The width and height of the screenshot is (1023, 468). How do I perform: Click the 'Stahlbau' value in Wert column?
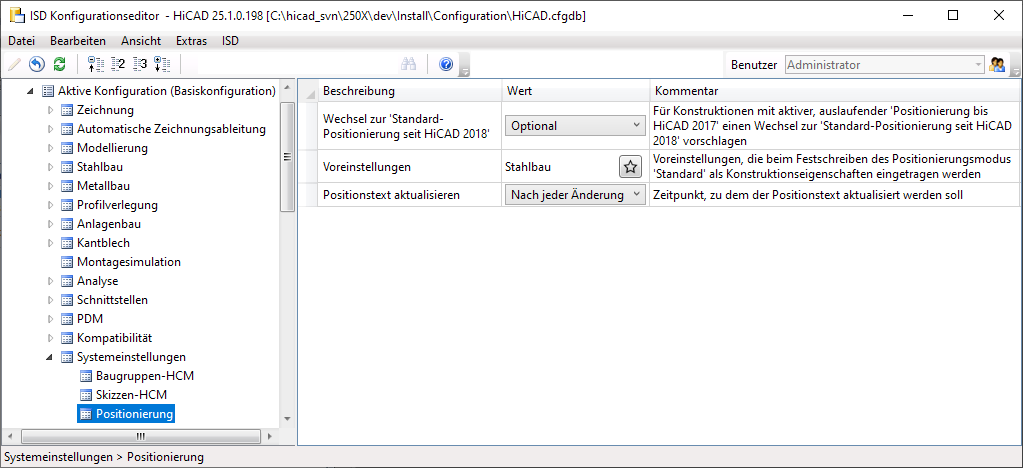(528, 167)
